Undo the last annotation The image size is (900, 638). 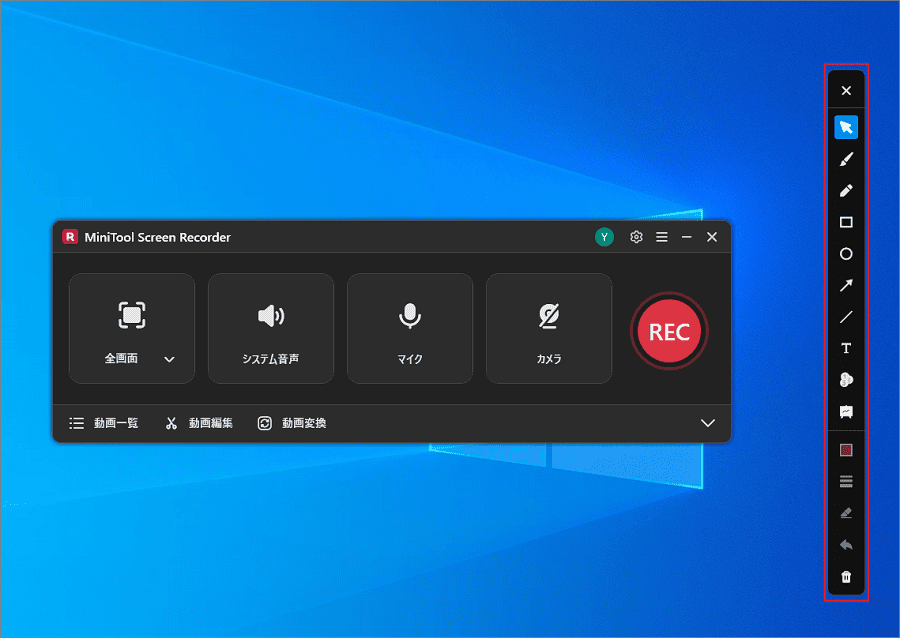click(846, 544)
